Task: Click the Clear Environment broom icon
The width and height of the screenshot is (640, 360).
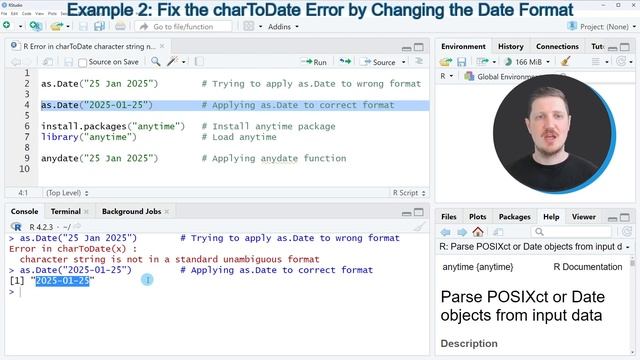Action: click(x=566, y=62)
